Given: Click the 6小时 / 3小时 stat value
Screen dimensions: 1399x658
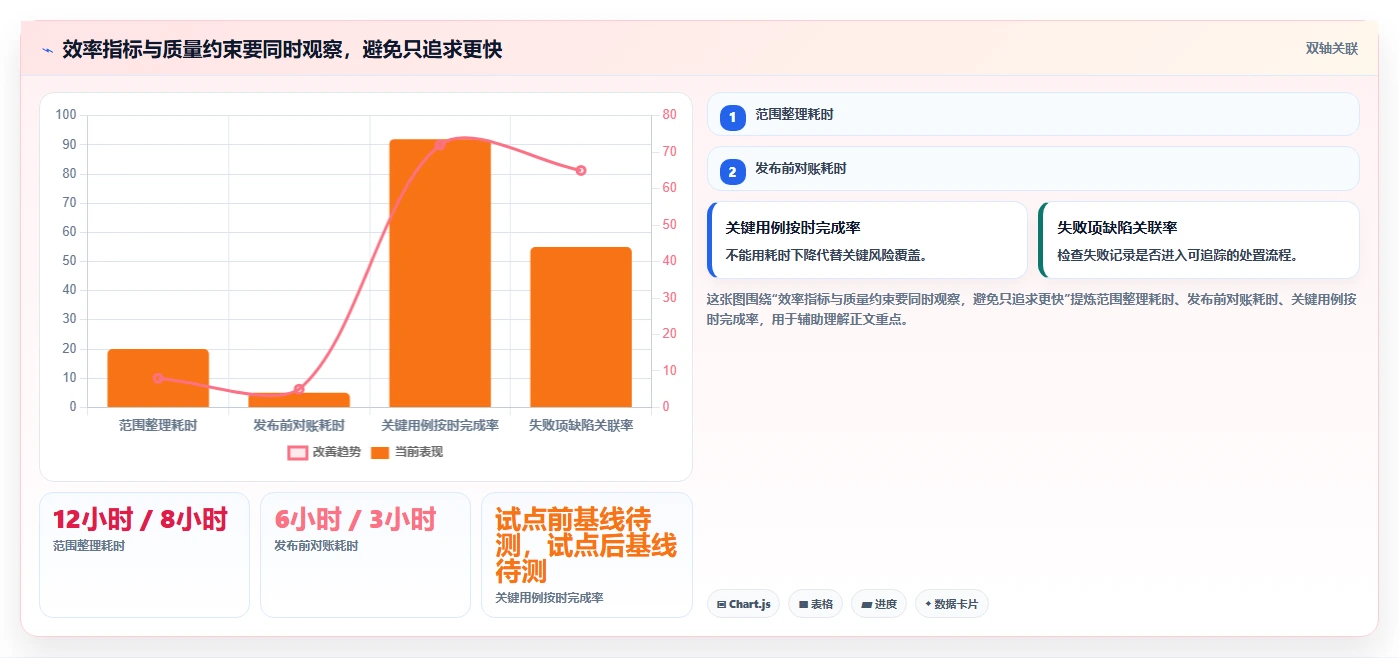Looking at the screenshot, I should tap(355, 520).
